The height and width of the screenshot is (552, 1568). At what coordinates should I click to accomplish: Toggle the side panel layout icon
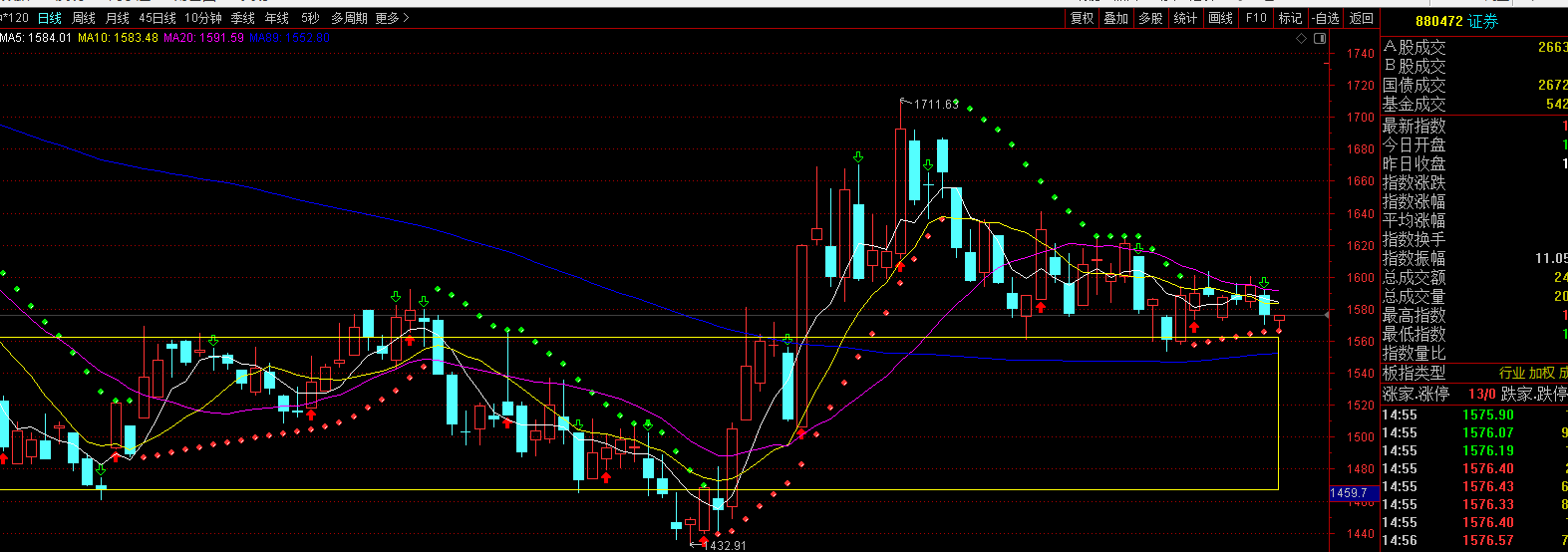coord(1320,38)
